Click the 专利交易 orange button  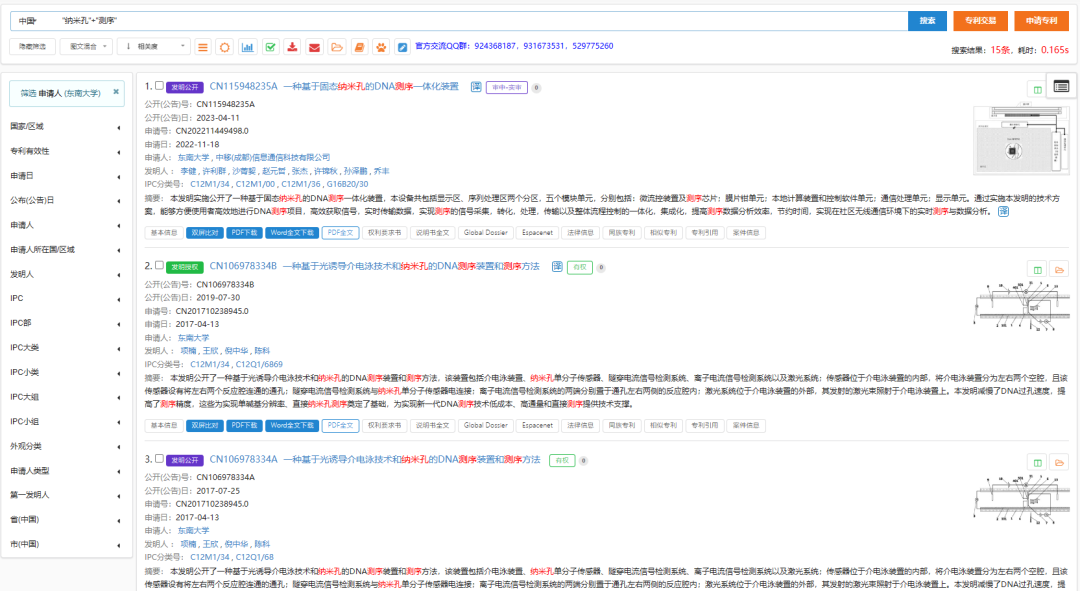(x=980, y=21)
